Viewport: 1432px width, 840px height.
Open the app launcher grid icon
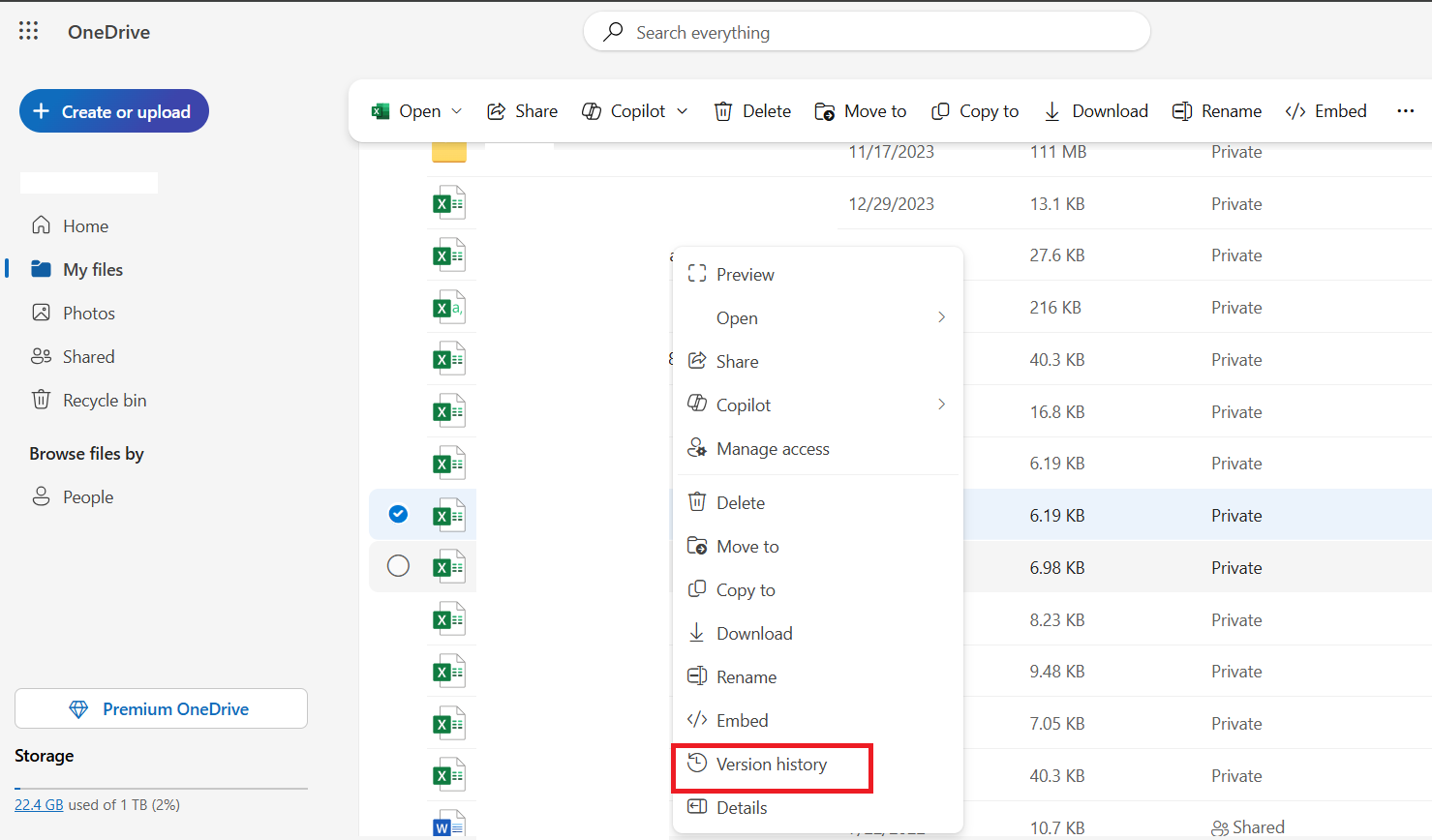(29, 31)
